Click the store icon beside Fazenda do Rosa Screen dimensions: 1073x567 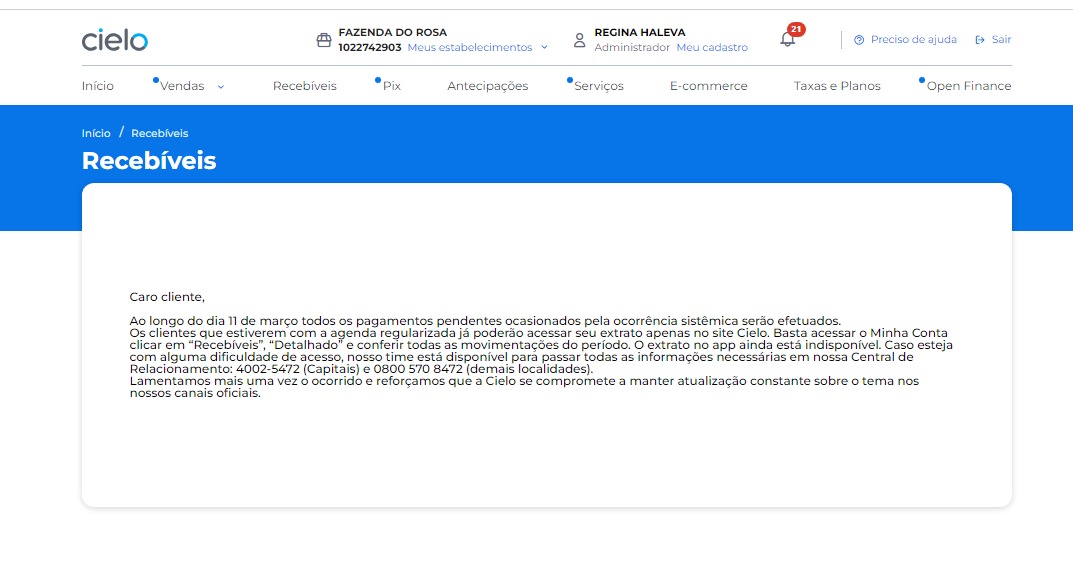(323, 40)
